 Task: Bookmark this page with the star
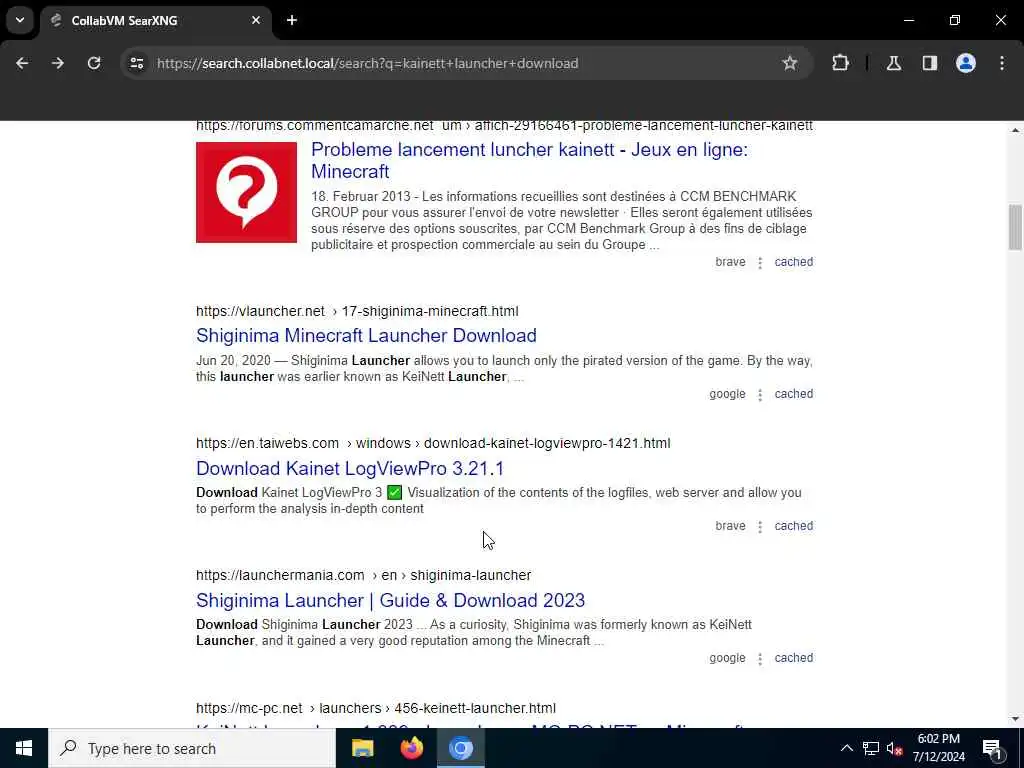[x=790, y=63]
